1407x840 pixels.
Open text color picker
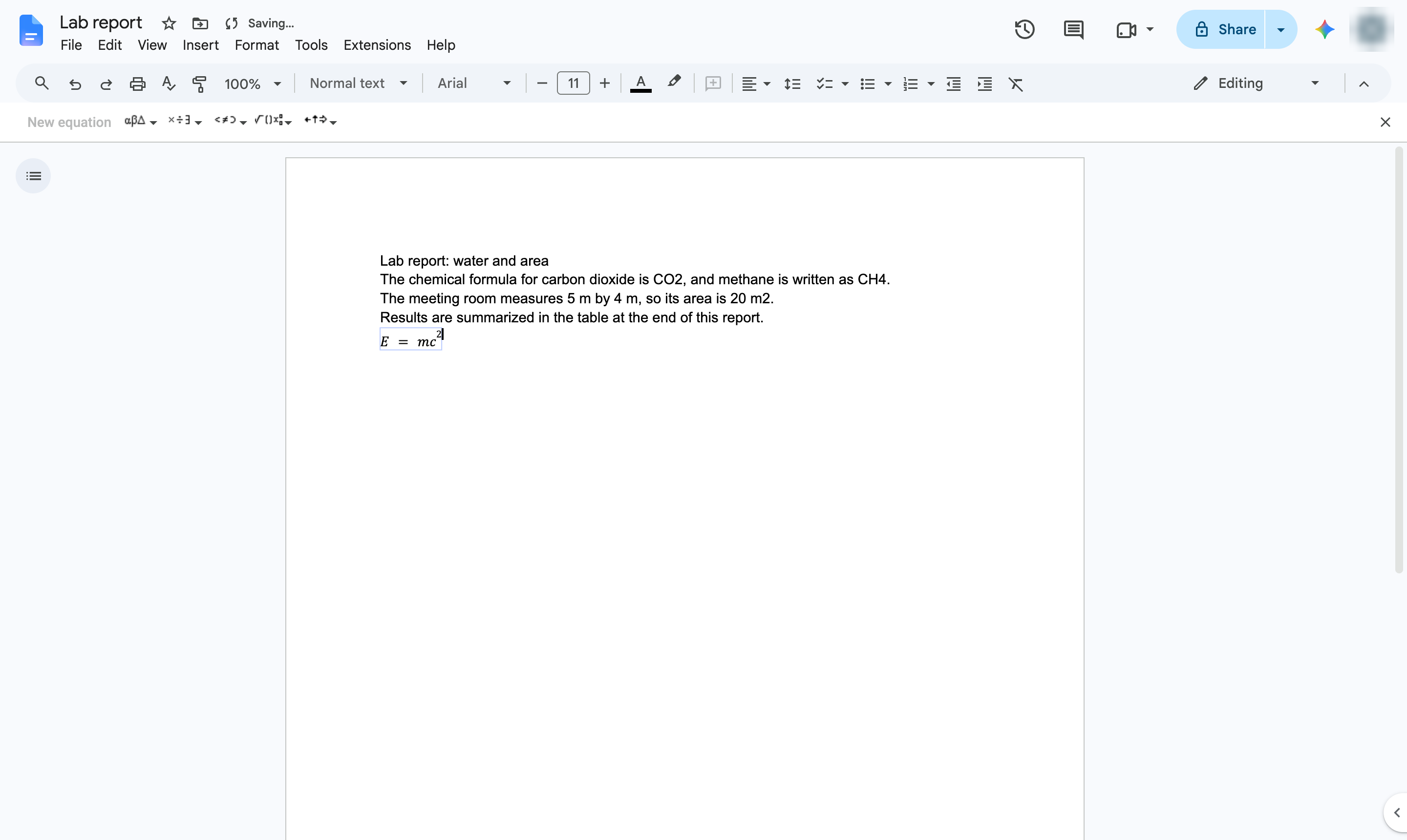(640, 84)
